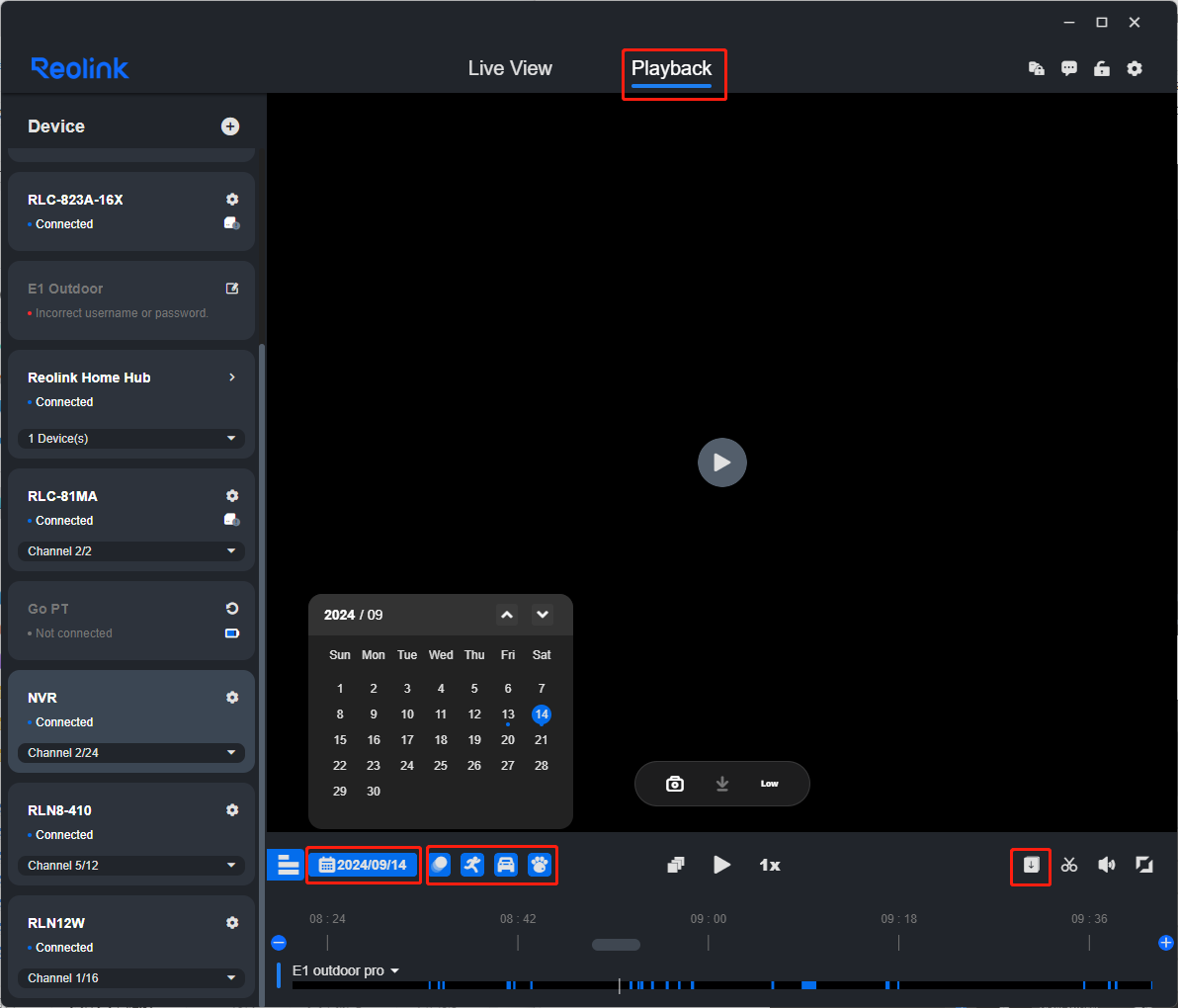Edit E1 Outdoor login credentials icon

point(232,289)
